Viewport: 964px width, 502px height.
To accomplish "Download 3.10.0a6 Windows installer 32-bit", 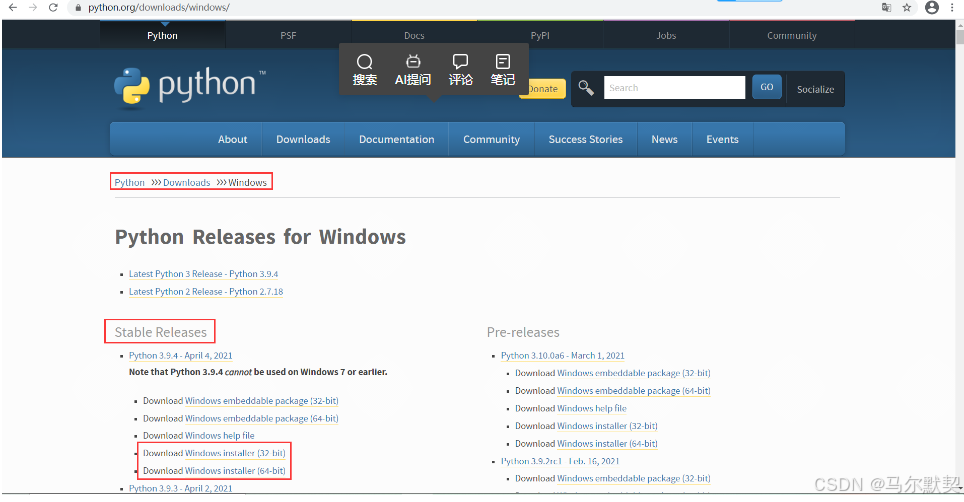I will [607, 426].
